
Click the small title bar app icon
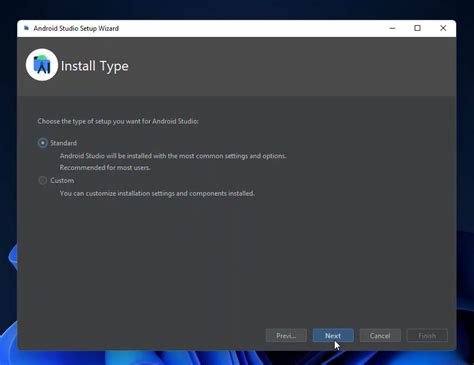26,28
